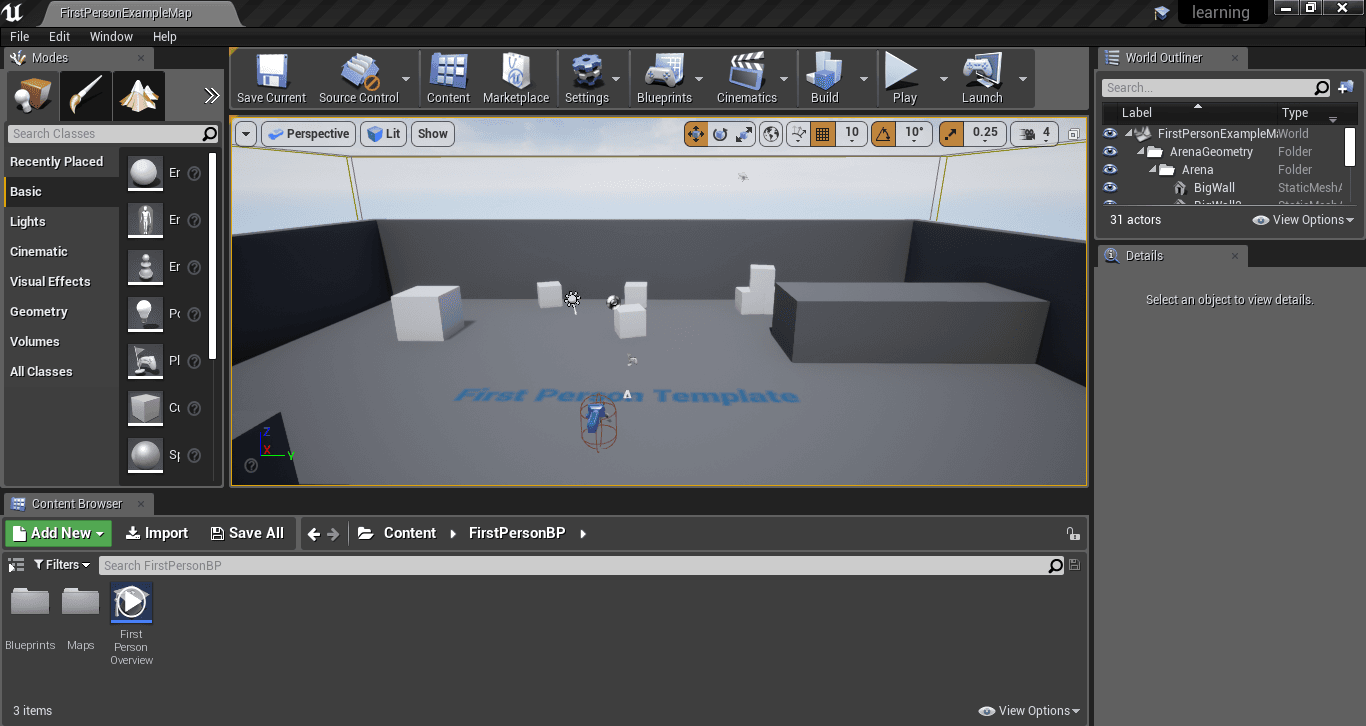Toggle rotation angle snapping
This screenshot has height=726, width=1366.
(883, 134)
